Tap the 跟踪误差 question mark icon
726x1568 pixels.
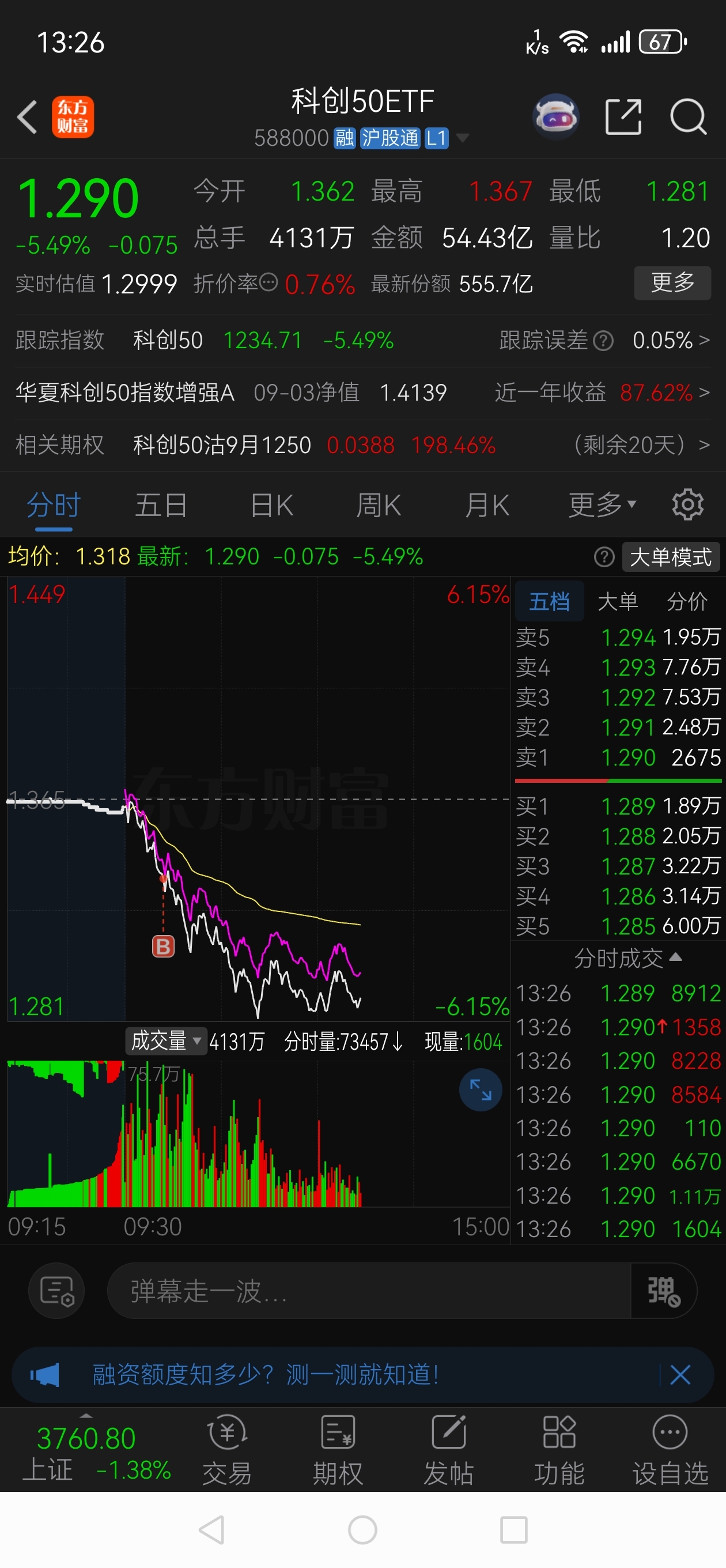point(603,341)
